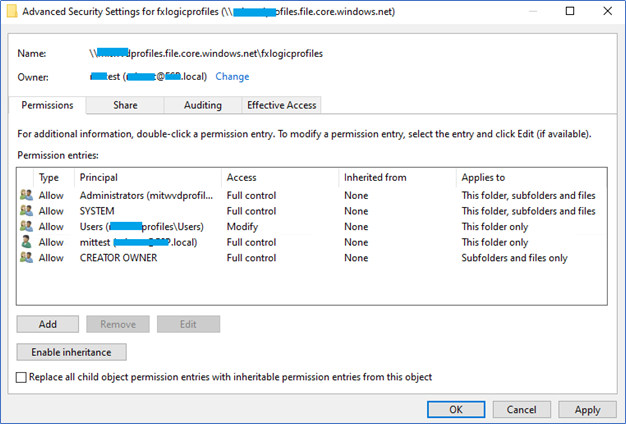Viewport: 626px width, 424px height.
Task: Click the user icon beside the mittest entry
Action: click(26, 242)
